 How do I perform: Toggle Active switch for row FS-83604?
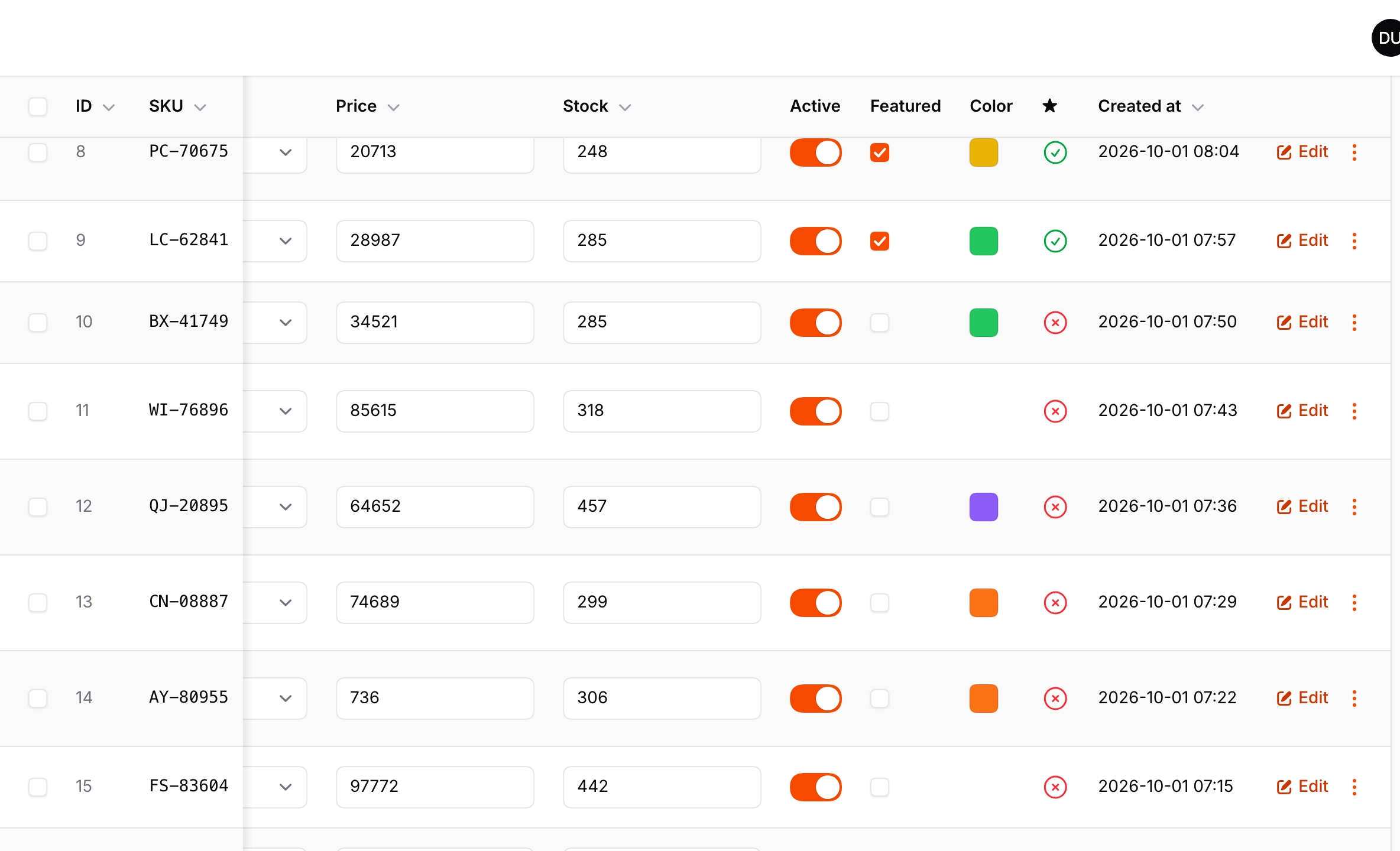tap(815, 787)
